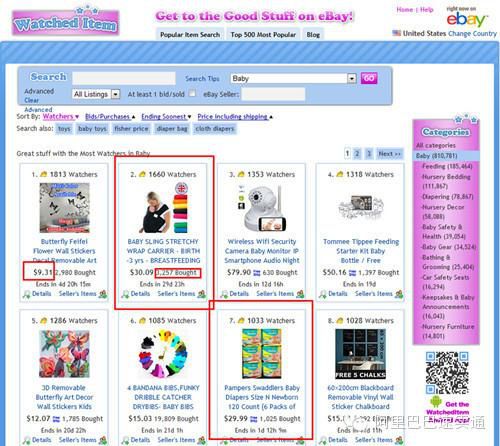This screenshot has width=500, height=446.
Task: Click watchers icon on 1286 Watchers item
Action: 44,320
